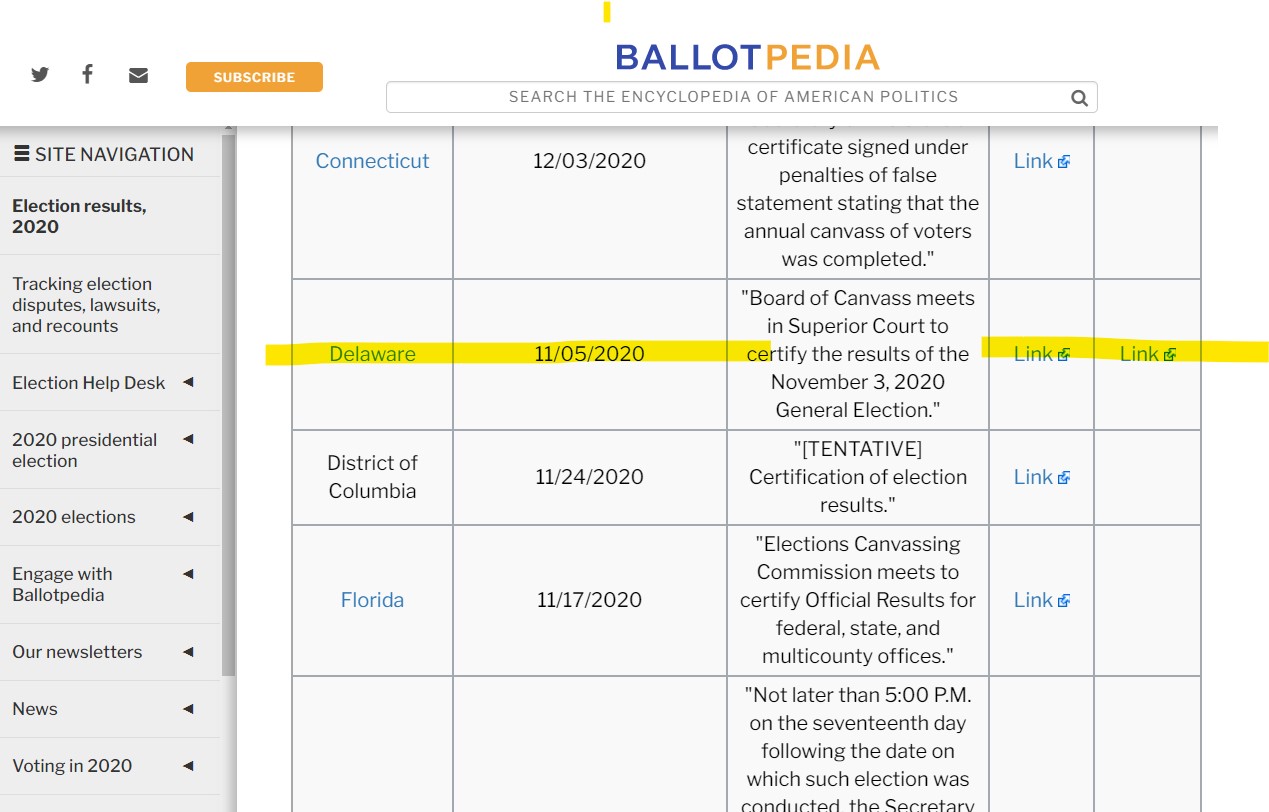
Task: Expand the 2020 elections submenu arrow
Action: click(188, 516)
